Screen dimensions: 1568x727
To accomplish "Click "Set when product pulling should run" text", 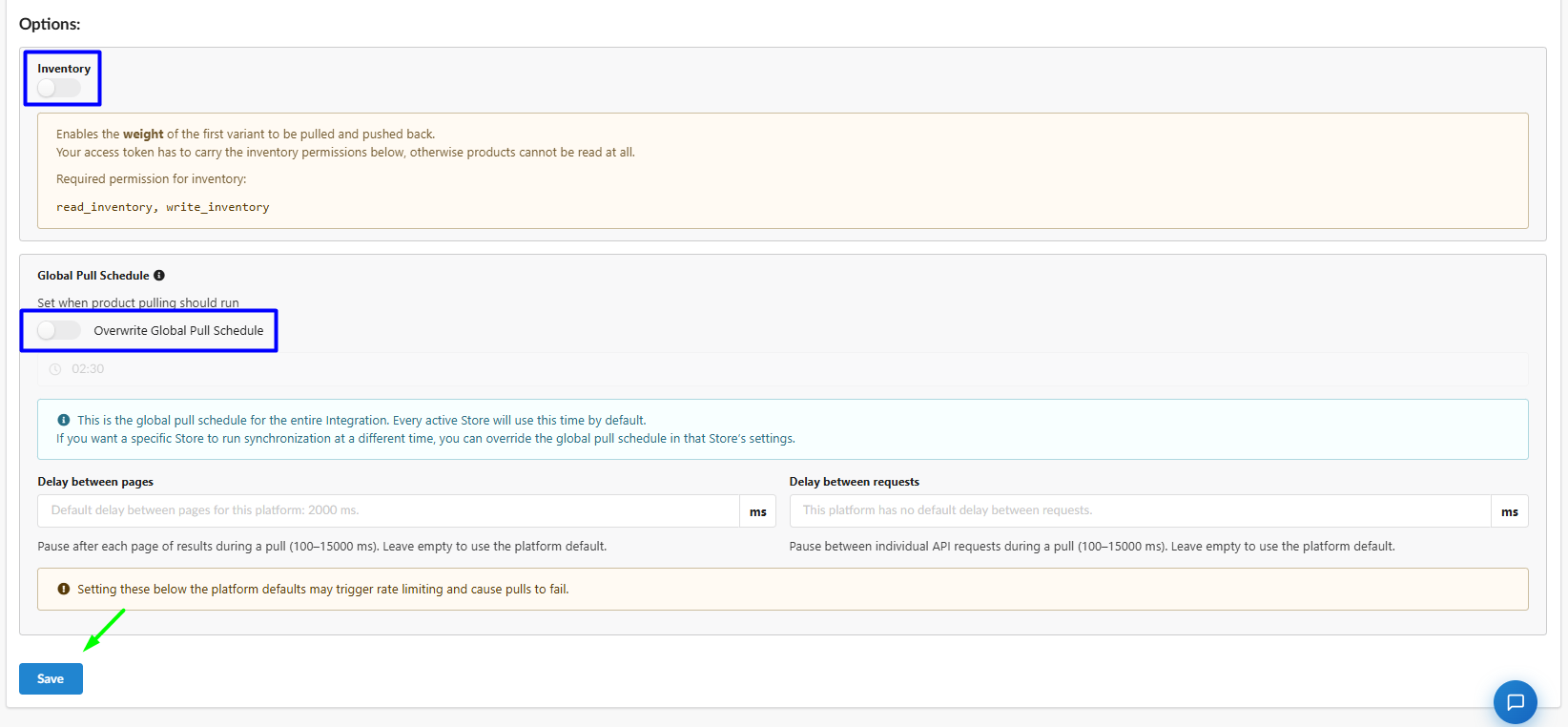I will point(138,302).
